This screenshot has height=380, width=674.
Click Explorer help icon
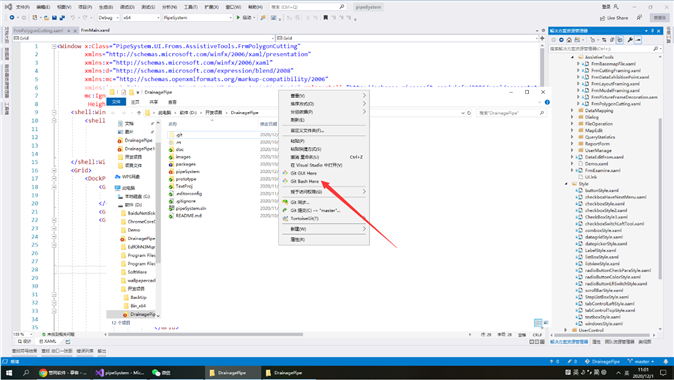(547, 102)
